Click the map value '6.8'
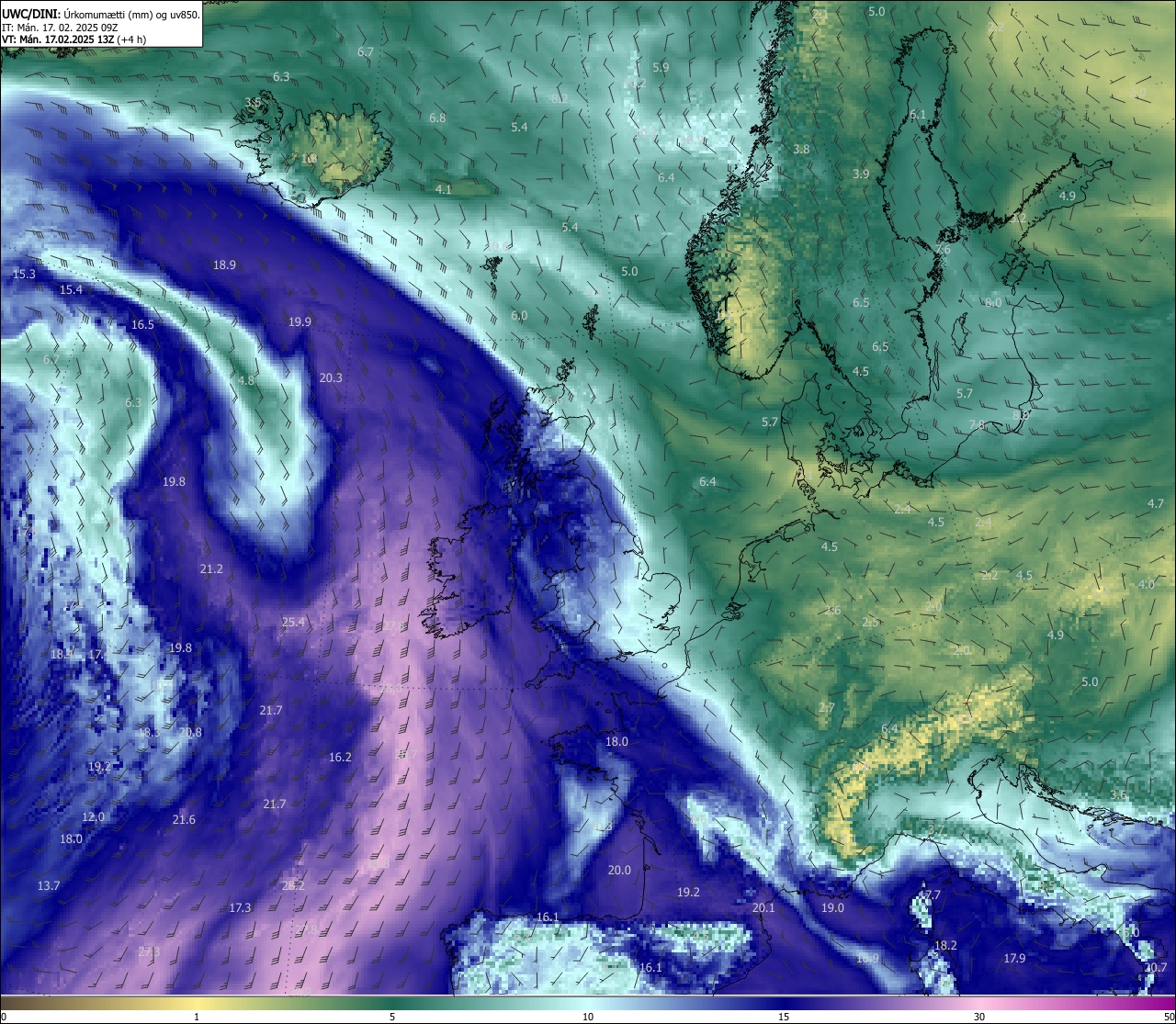 pyautogui.click(x=437, y=118)
